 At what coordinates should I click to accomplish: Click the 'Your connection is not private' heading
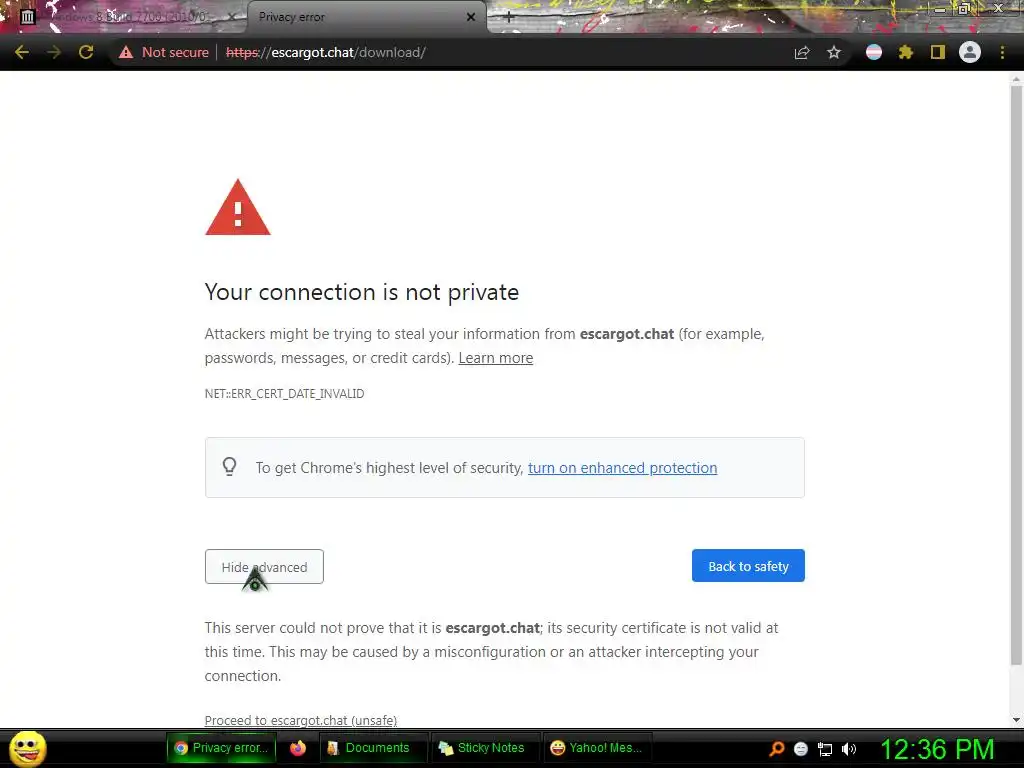click(x=362, y=292)
